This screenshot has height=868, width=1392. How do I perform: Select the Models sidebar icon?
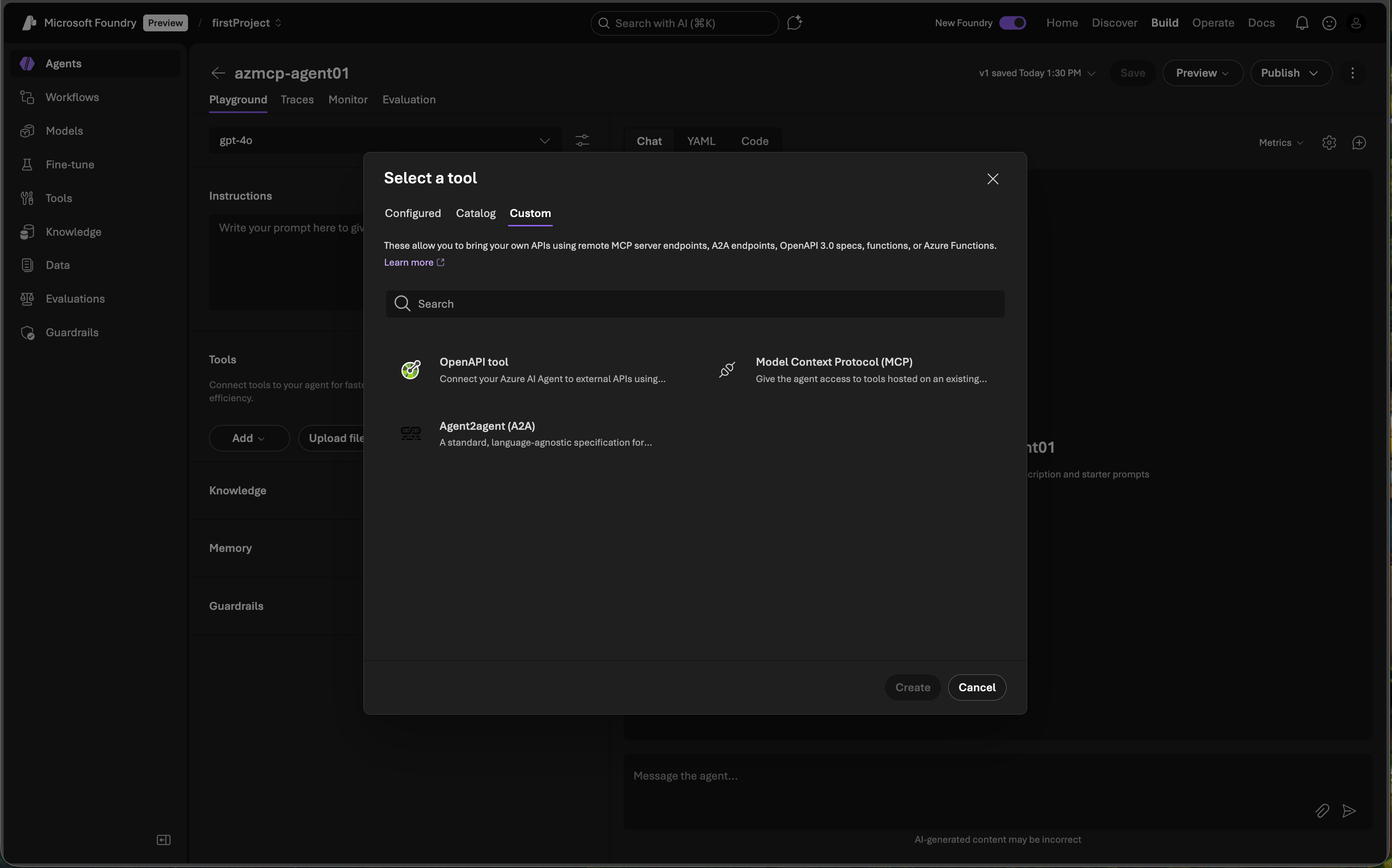(x=27, y=130)
